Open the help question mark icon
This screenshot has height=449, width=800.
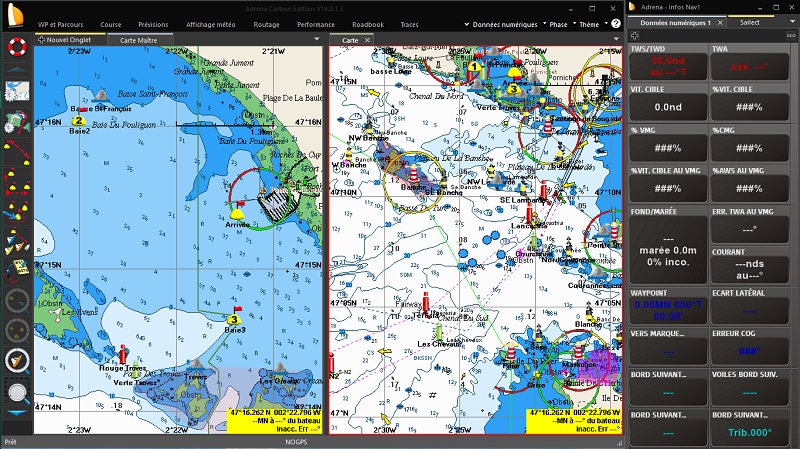[616, 23]
